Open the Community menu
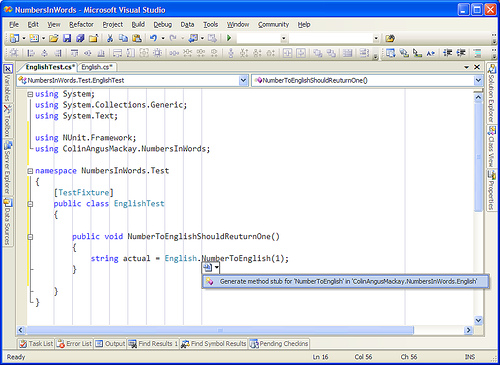 [273, 24]
